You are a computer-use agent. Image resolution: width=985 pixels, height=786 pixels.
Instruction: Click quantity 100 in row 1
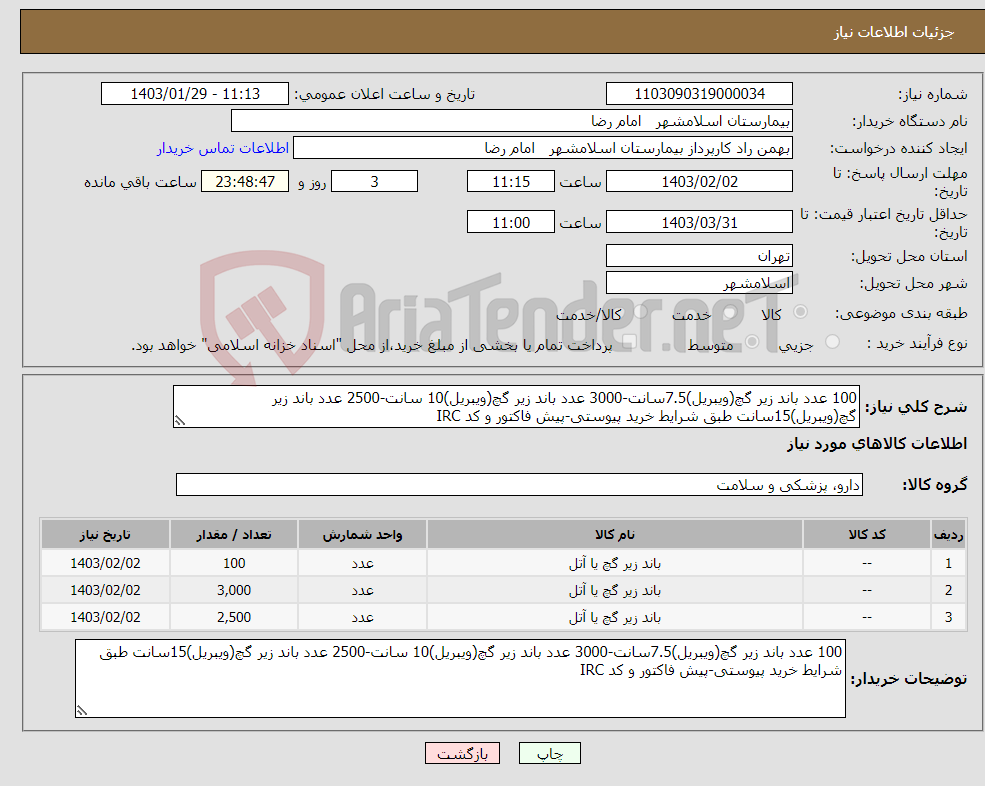coord(234,563)
